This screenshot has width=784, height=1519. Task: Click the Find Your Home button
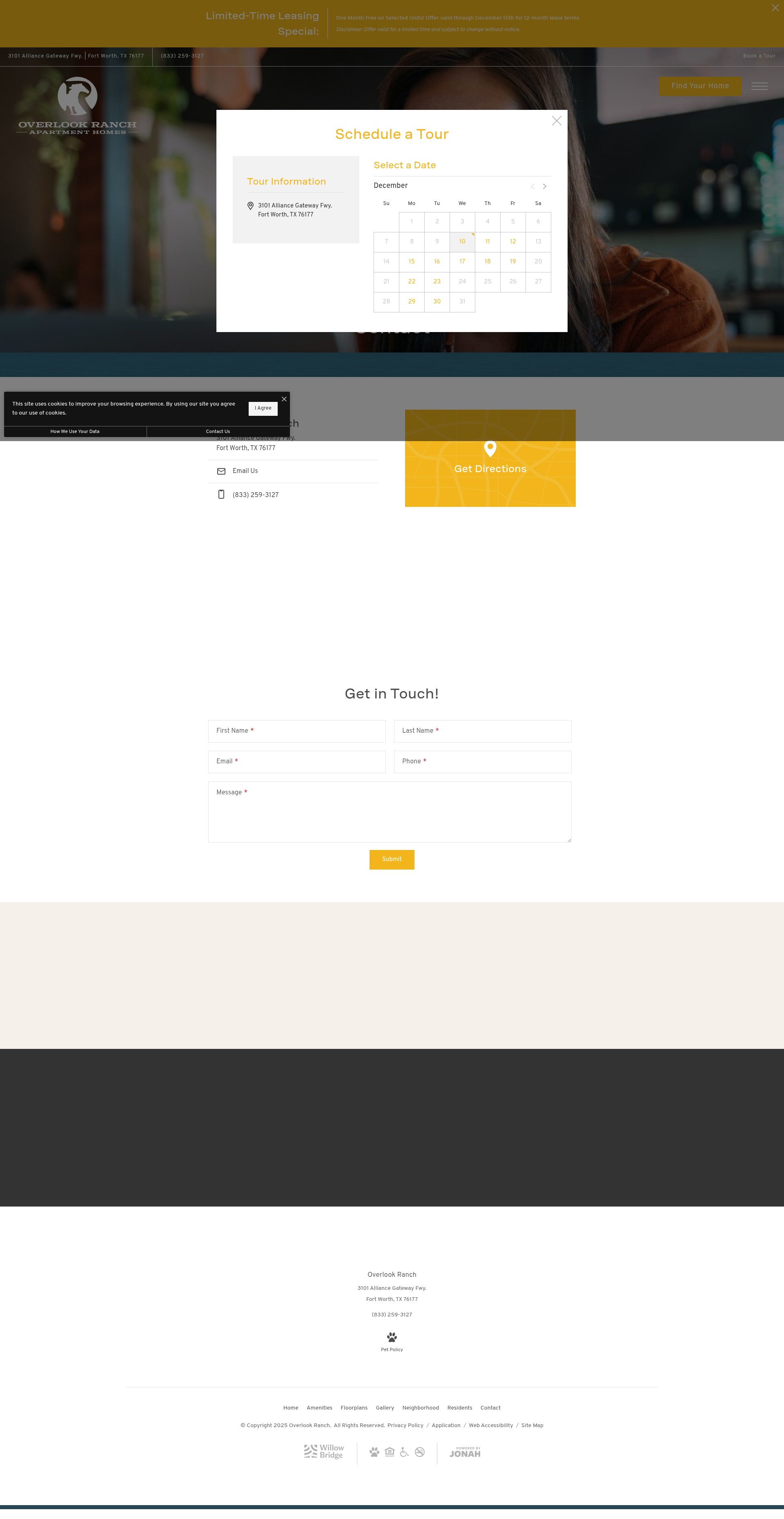coord(700,86)
